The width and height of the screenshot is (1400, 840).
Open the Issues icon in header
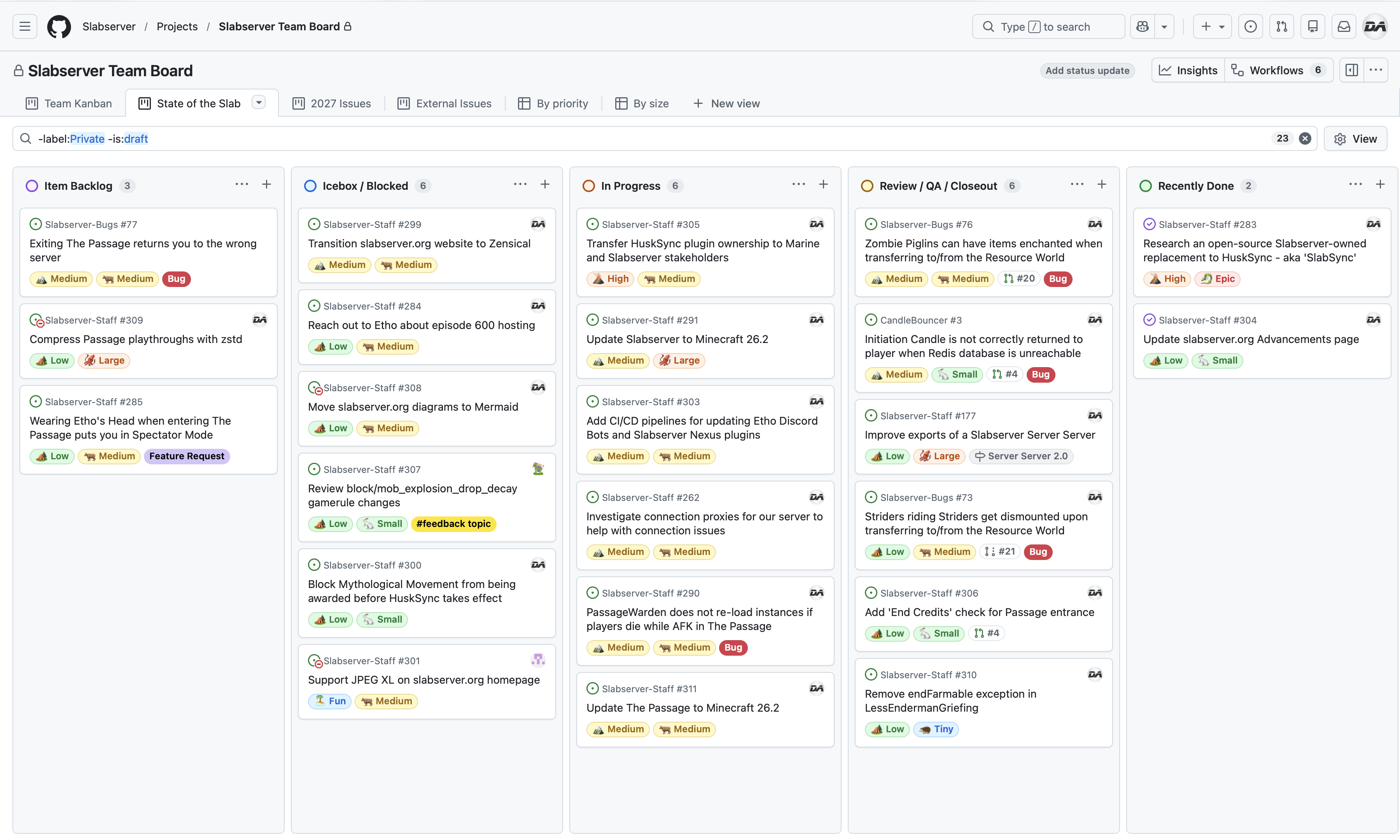[1251, 26]
